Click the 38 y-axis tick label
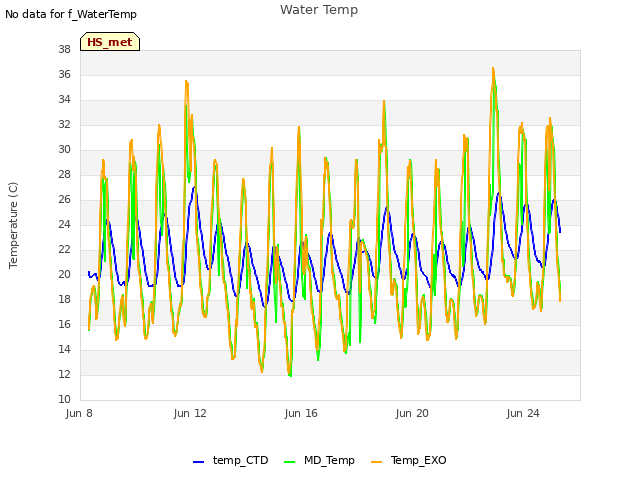Screen dimensions: 640x480 click(64, 49)
